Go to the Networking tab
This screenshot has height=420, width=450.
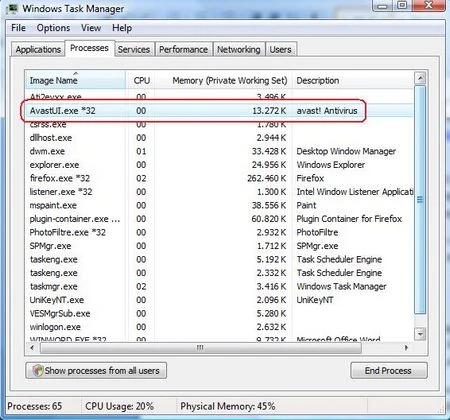[x=239, y=50]
